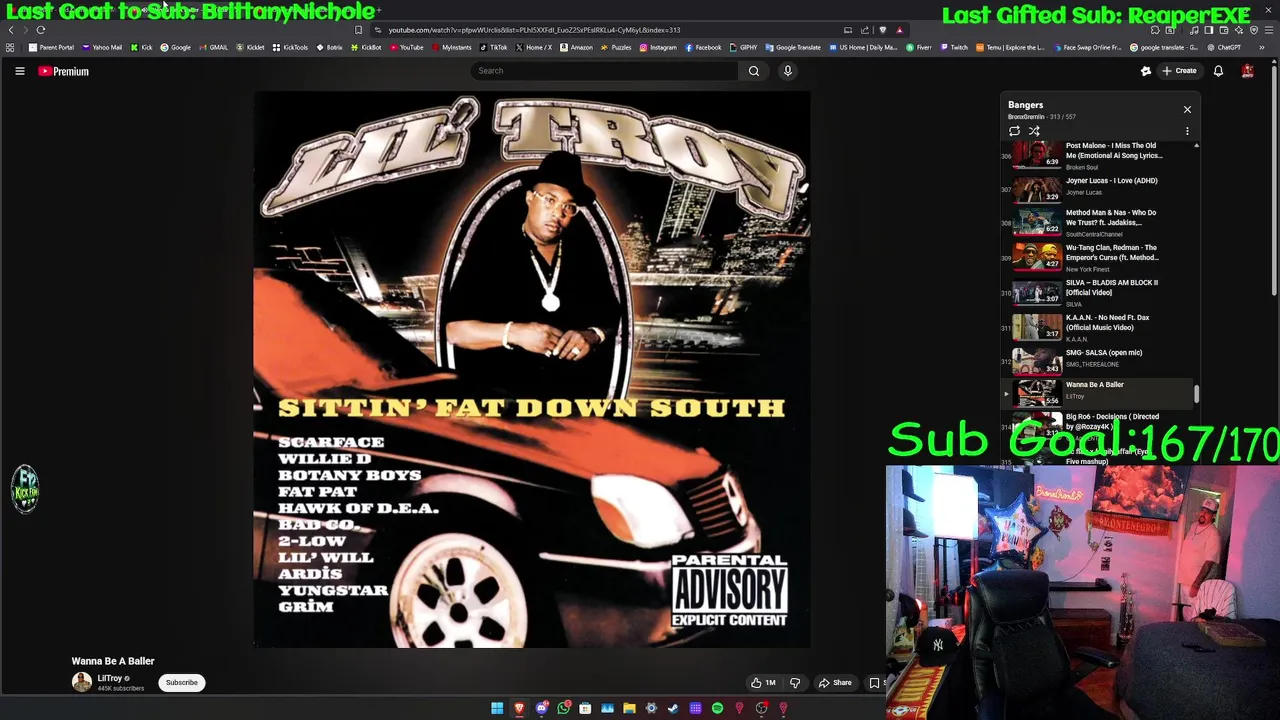Play SILVA - BLADIS AM BLOCK II
This screenshot has height=720, width=1280.
1097,292
